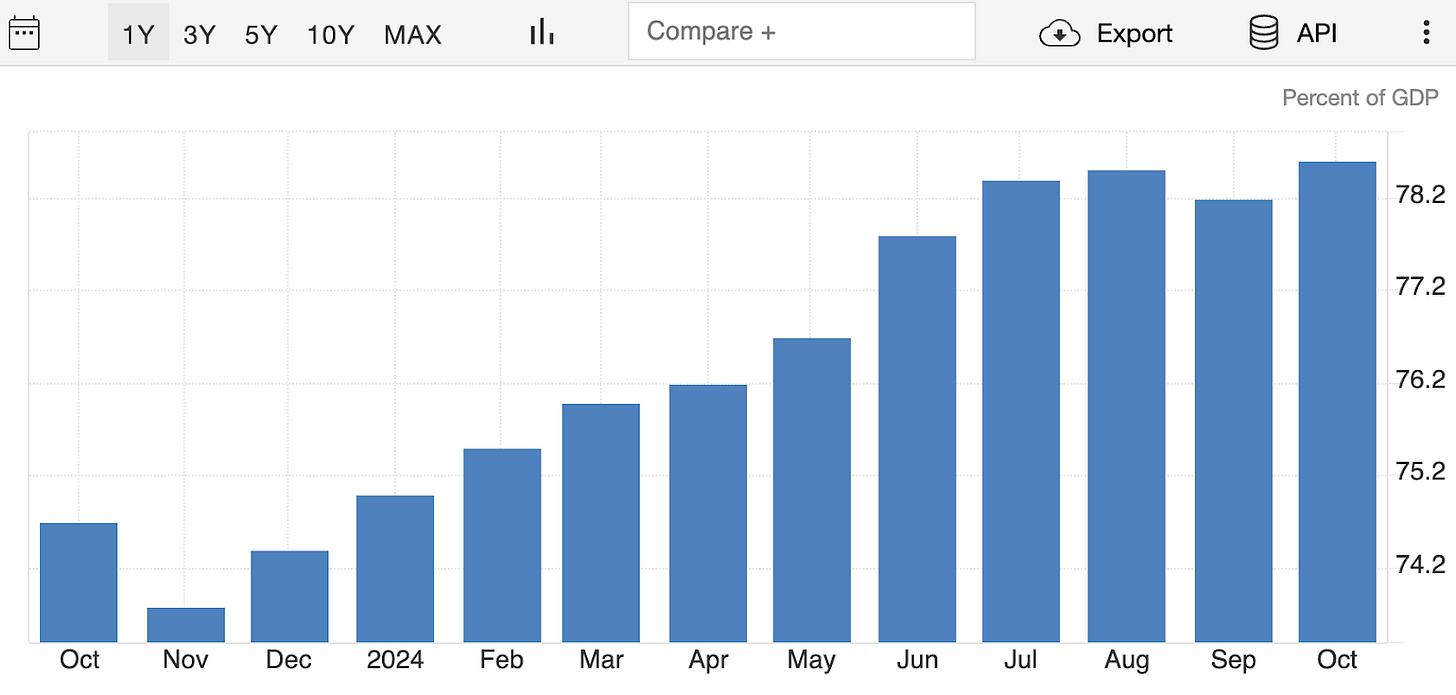
Task: Click the last Oct bar on right
Action: (x=1337, y=402)
